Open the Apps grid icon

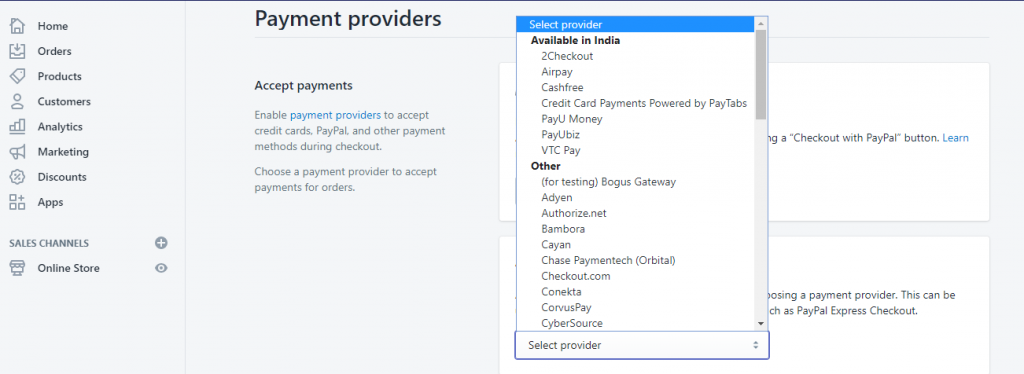(18, 202)
